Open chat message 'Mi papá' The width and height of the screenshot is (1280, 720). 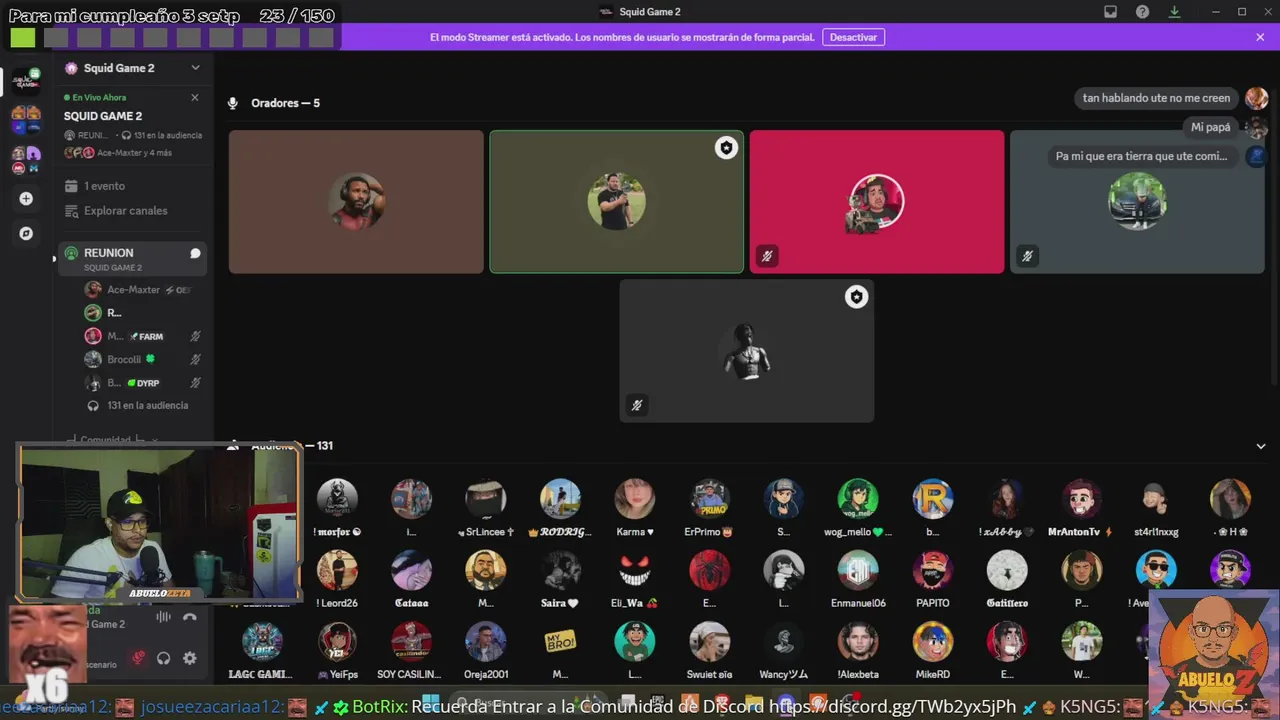(x=1210, y=127)
